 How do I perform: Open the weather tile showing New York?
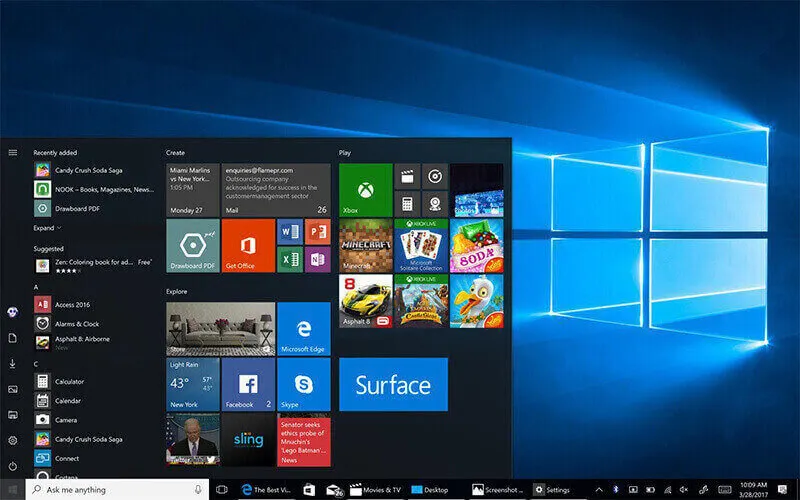193,384
